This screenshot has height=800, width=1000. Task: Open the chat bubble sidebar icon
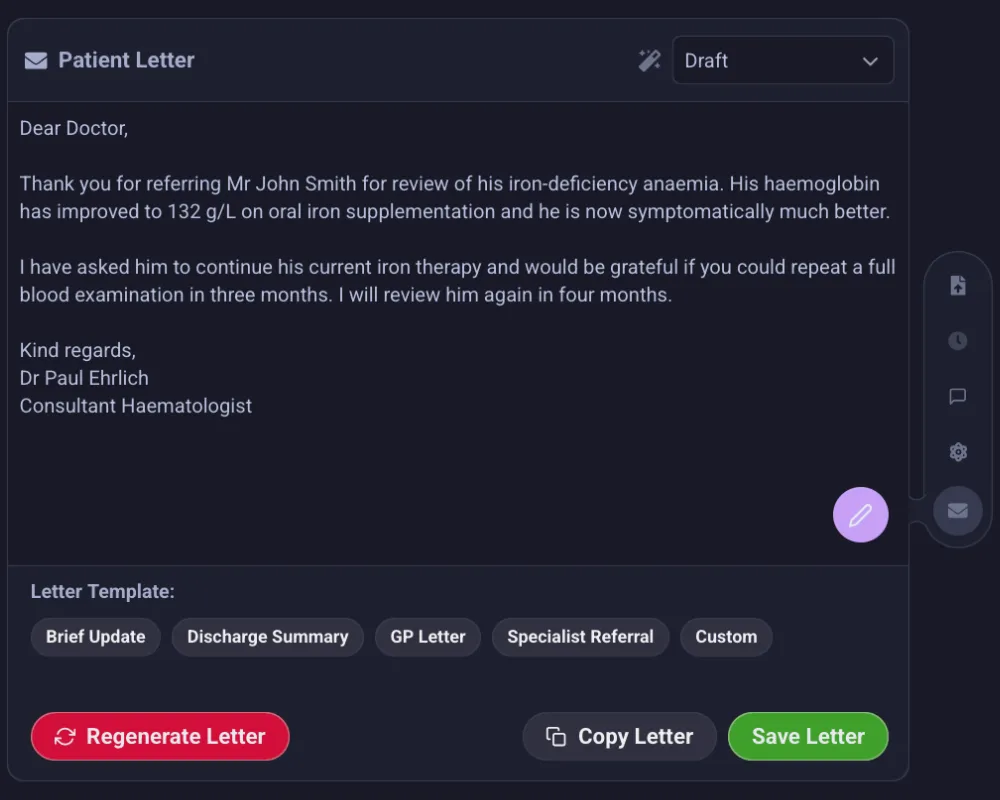click(x=957, y=396)
